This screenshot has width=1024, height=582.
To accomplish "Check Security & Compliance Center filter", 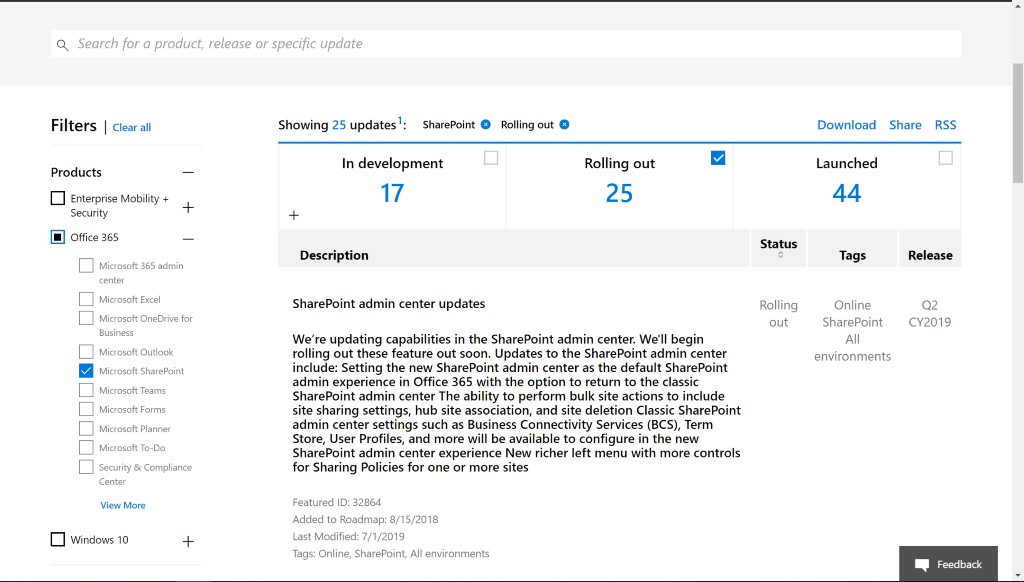I will (86, 467).
